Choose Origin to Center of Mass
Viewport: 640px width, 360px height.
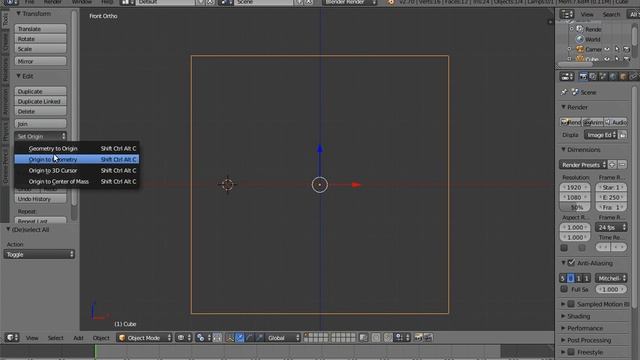[77, 181]
